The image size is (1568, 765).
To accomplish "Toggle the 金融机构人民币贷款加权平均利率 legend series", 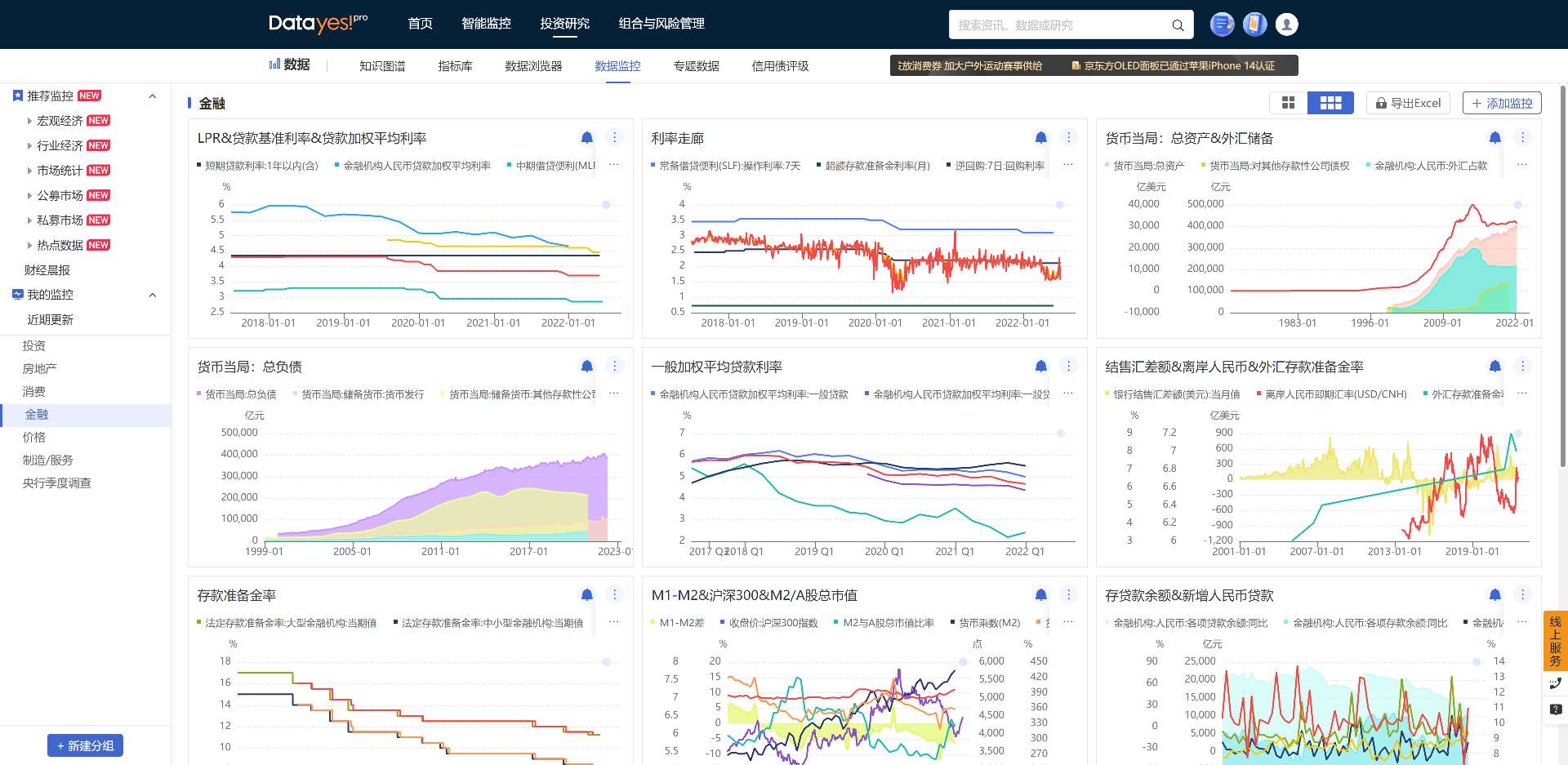I will [x=412, y=166].
